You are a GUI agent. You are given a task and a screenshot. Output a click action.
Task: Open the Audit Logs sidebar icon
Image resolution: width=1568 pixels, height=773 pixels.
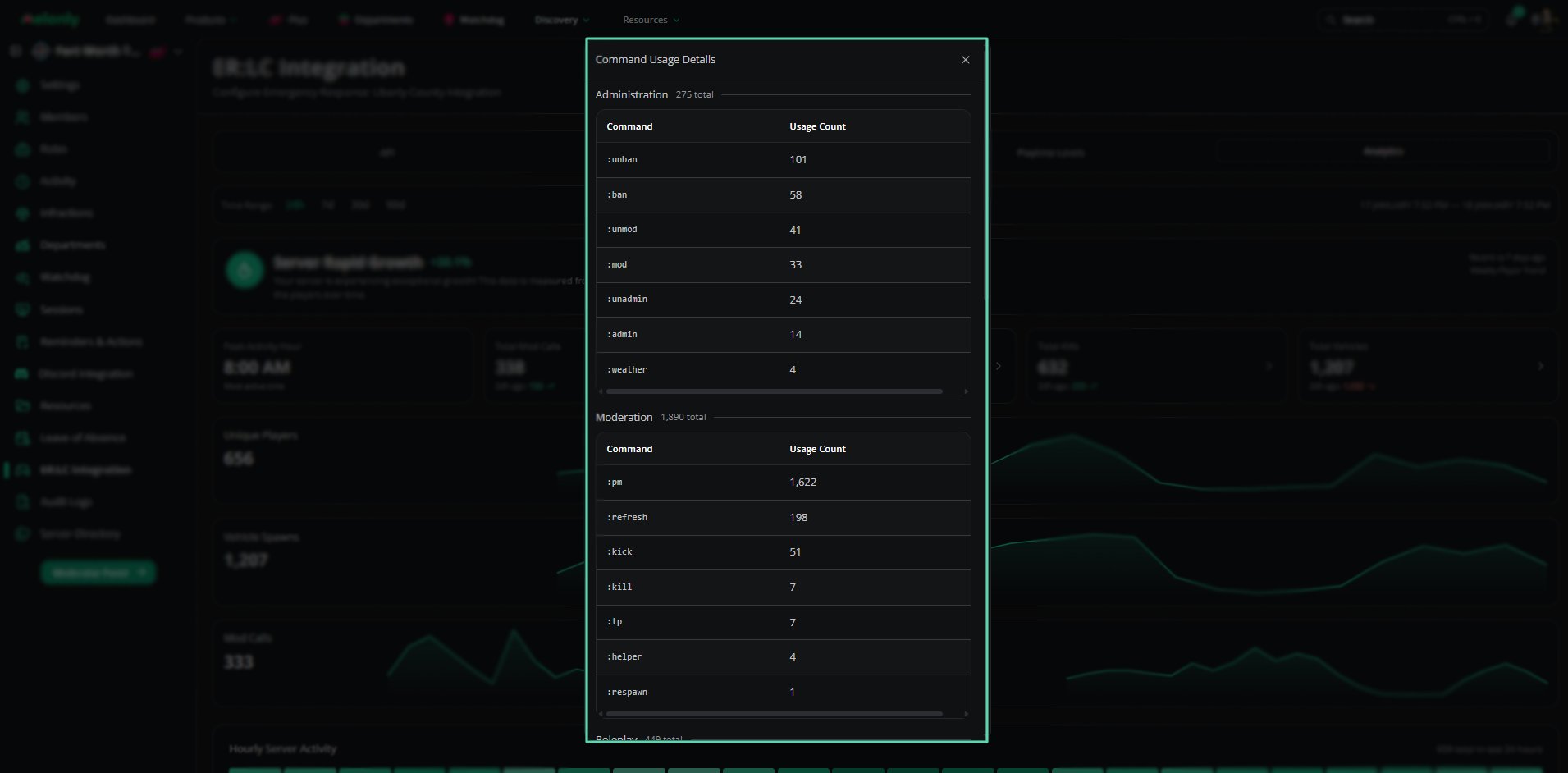pyautogui.click(x=22, y=502)
